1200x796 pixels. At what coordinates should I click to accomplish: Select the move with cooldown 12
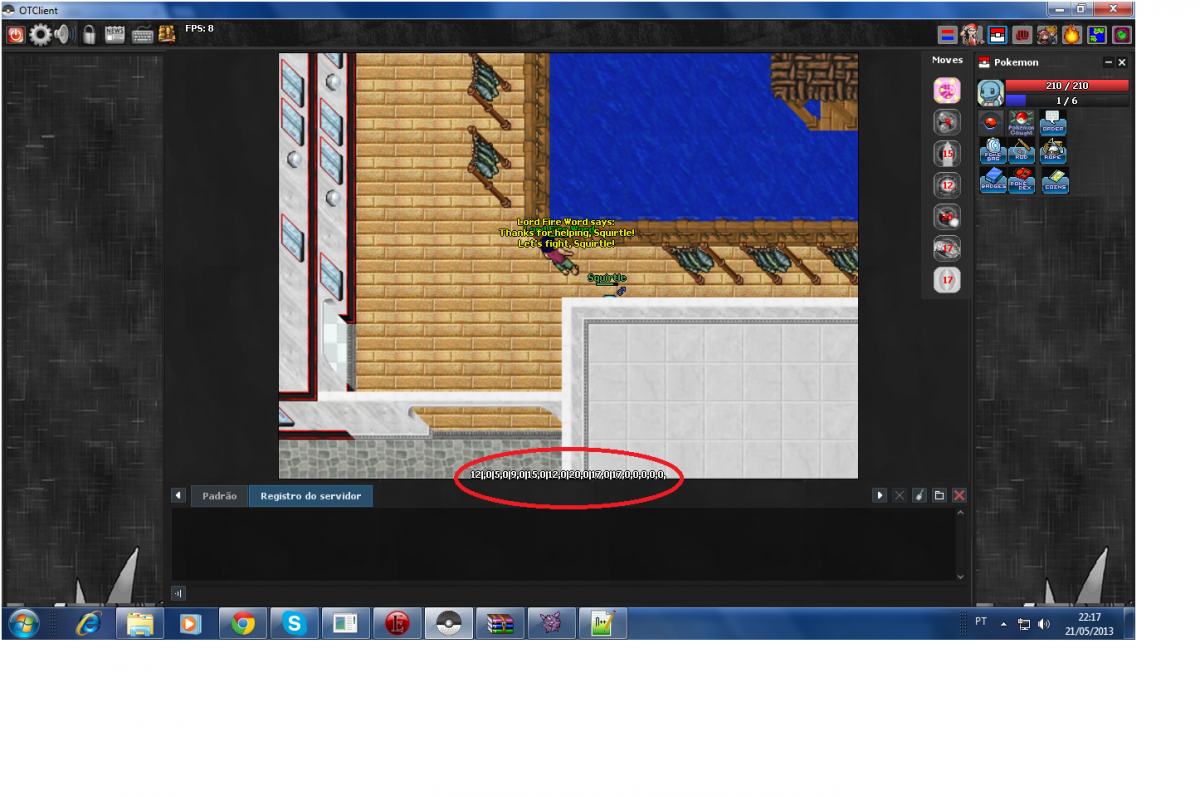click(x=947, y=185)
